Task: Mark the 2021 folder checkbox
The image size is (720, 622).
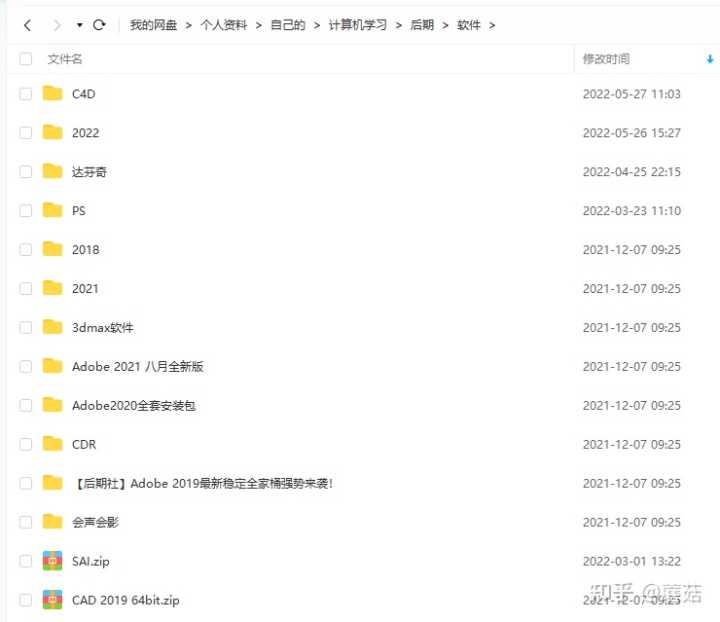Action: [x=26, y=289]
